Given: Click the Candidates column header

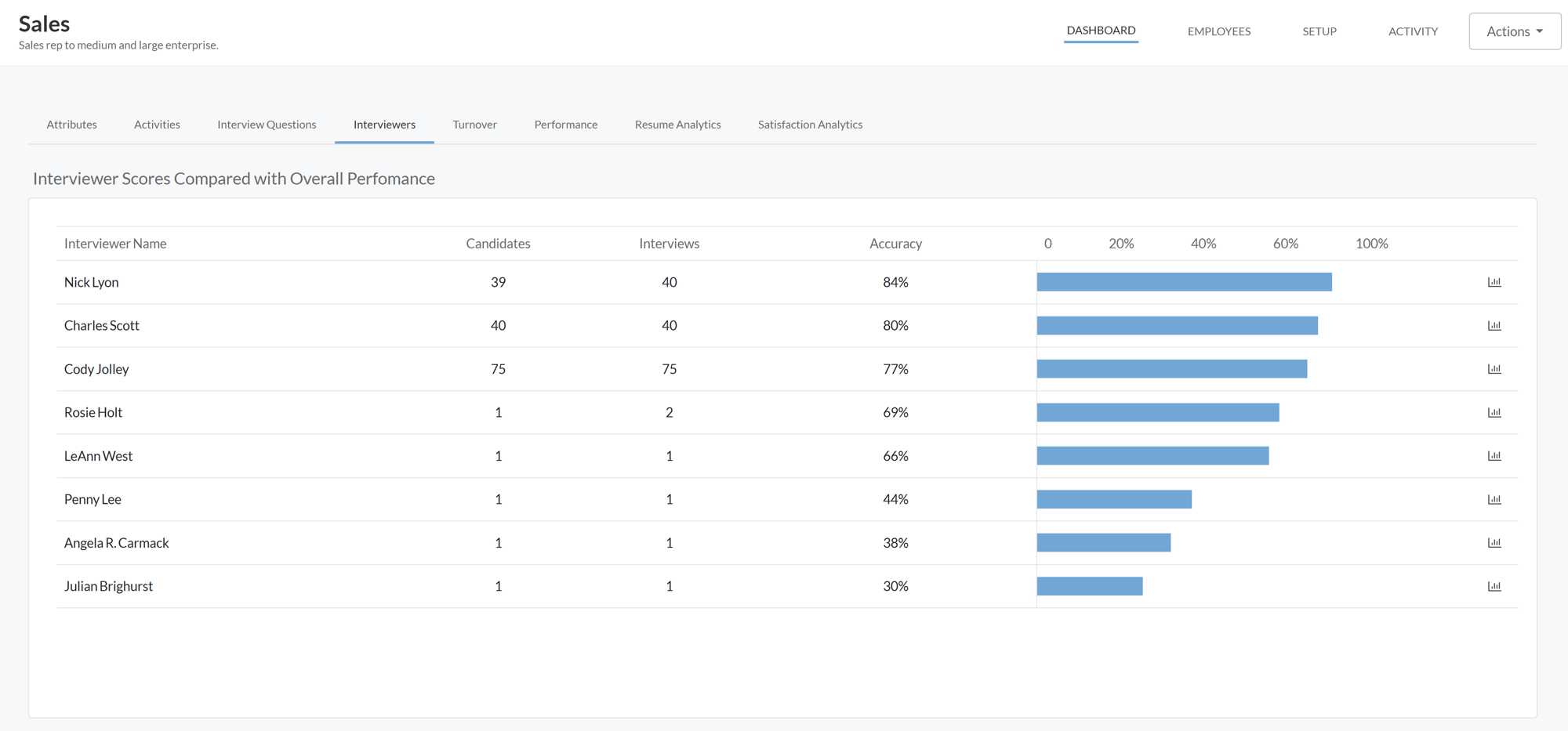Looking at the screenshot, I should point(498,244).
